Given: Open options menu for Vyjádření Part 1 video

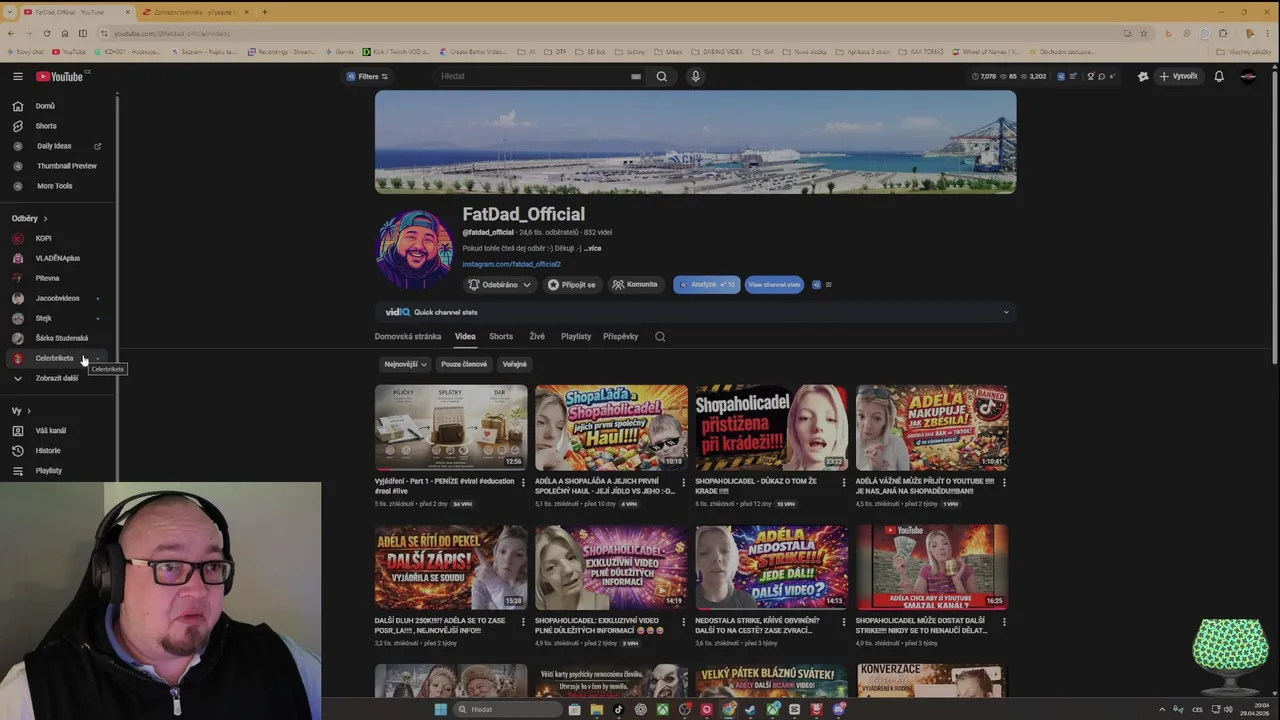Looking at the screenshot, I should coord(524,482).
